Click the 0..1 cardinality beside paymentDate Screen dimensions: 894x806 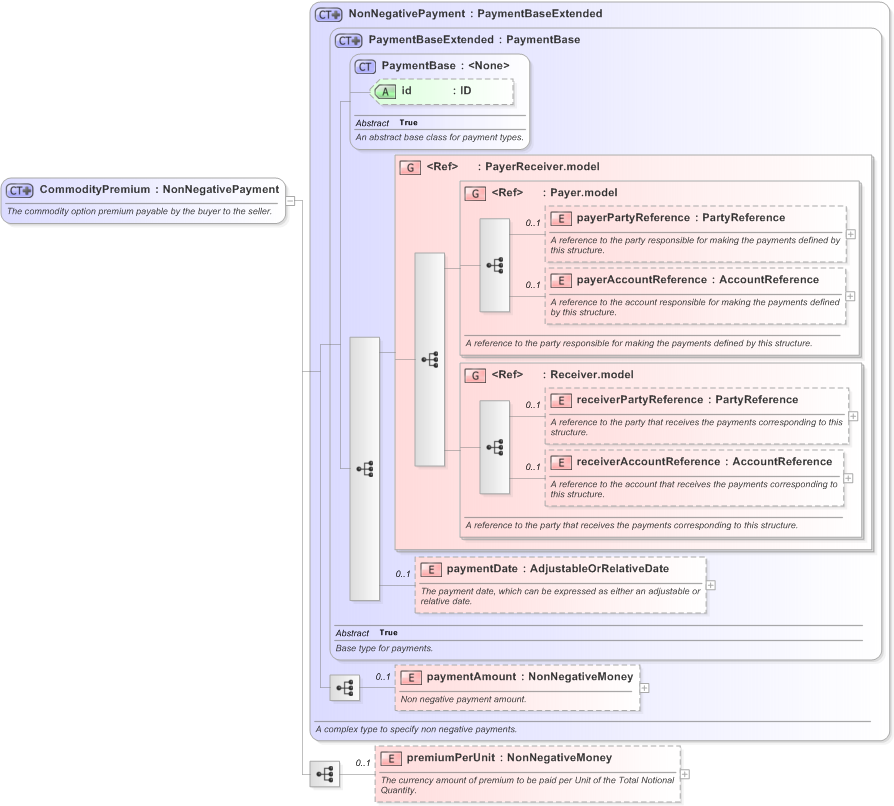[x=403, y=574]
